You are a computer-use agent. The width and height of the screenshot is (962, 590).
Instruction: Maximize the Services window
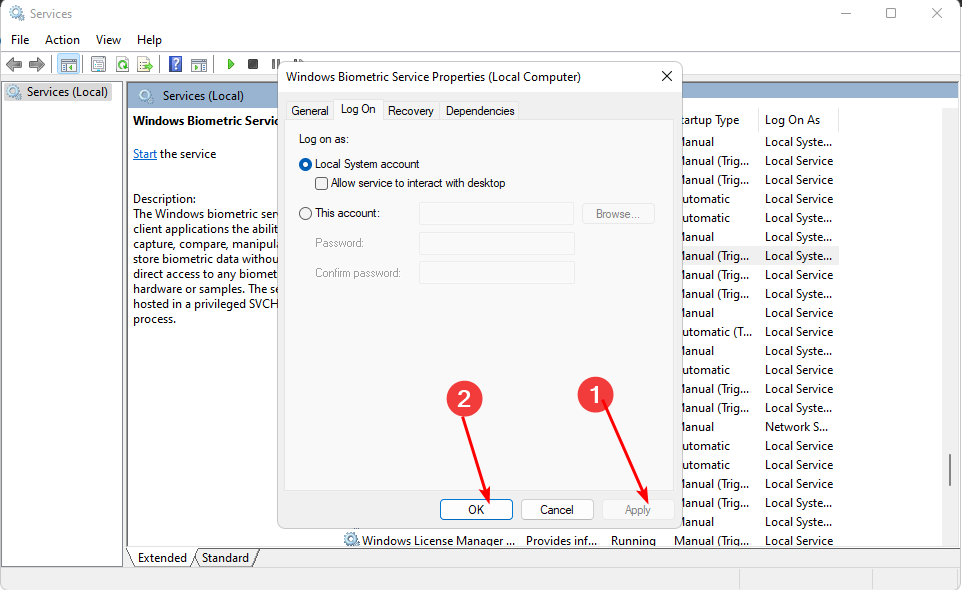891,13
